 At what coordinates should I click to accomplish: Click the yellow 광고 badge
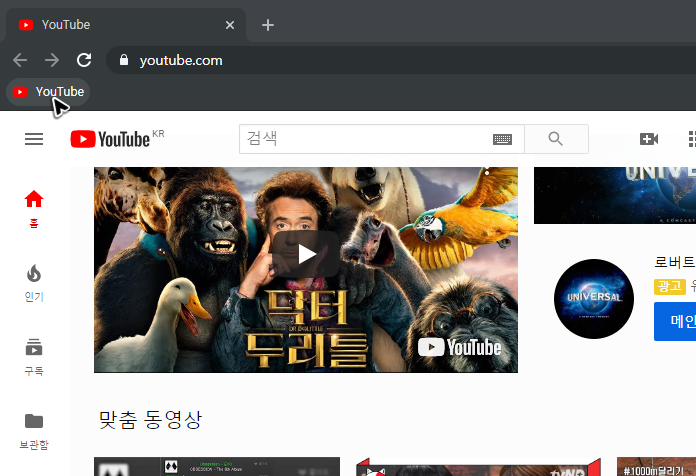670,286
